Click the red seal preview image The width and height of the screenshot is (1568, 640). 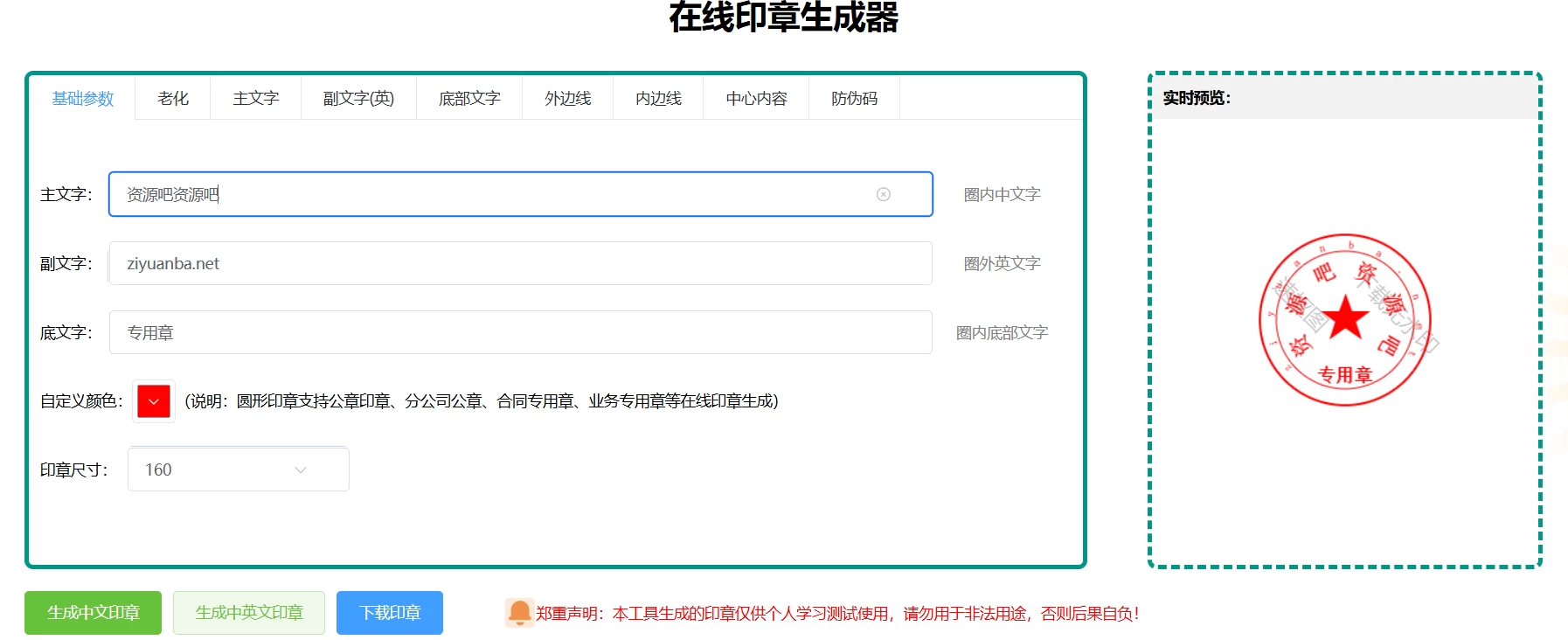[x=1345, y=320]
